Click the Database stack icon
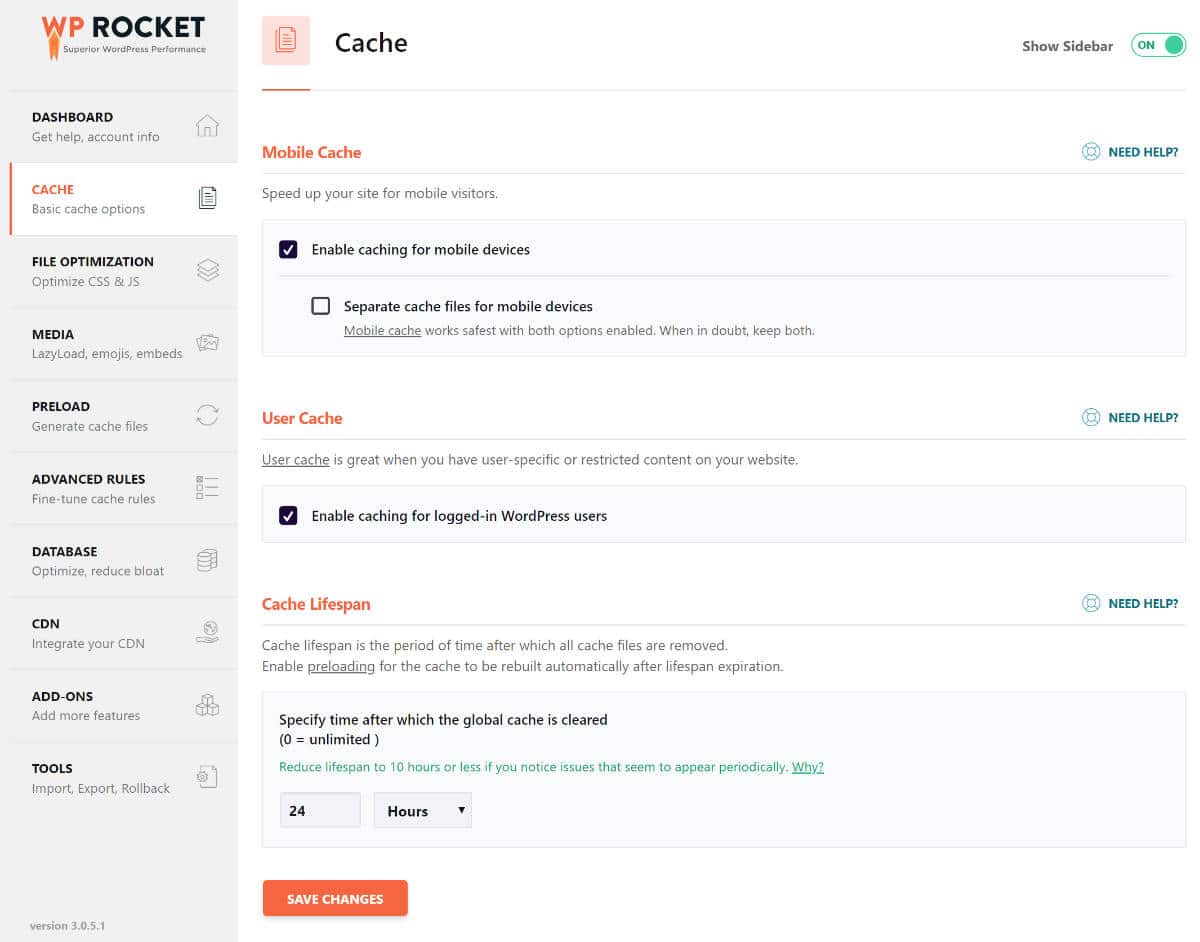The image size is (1200, 942). coord(207,559)
